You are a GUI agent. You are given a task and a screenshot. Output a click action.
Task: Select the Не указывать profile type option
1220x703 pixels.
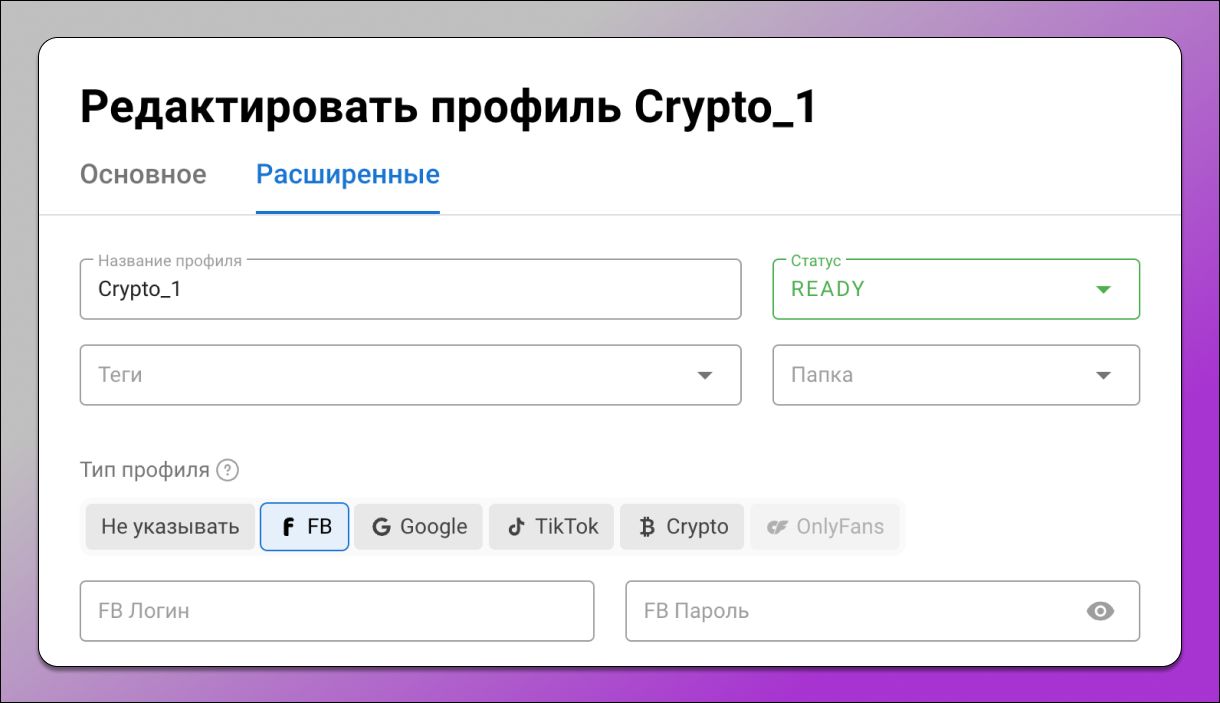(170, 526)
